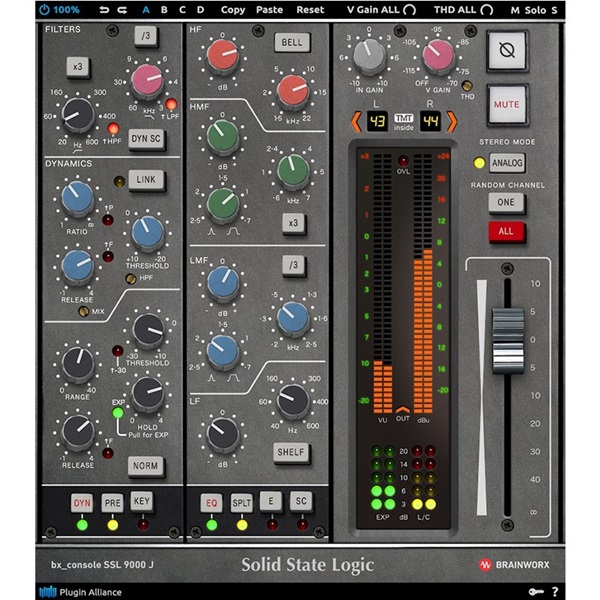Click Paste in top bar
600x600 pixels.
click(269, 10)
